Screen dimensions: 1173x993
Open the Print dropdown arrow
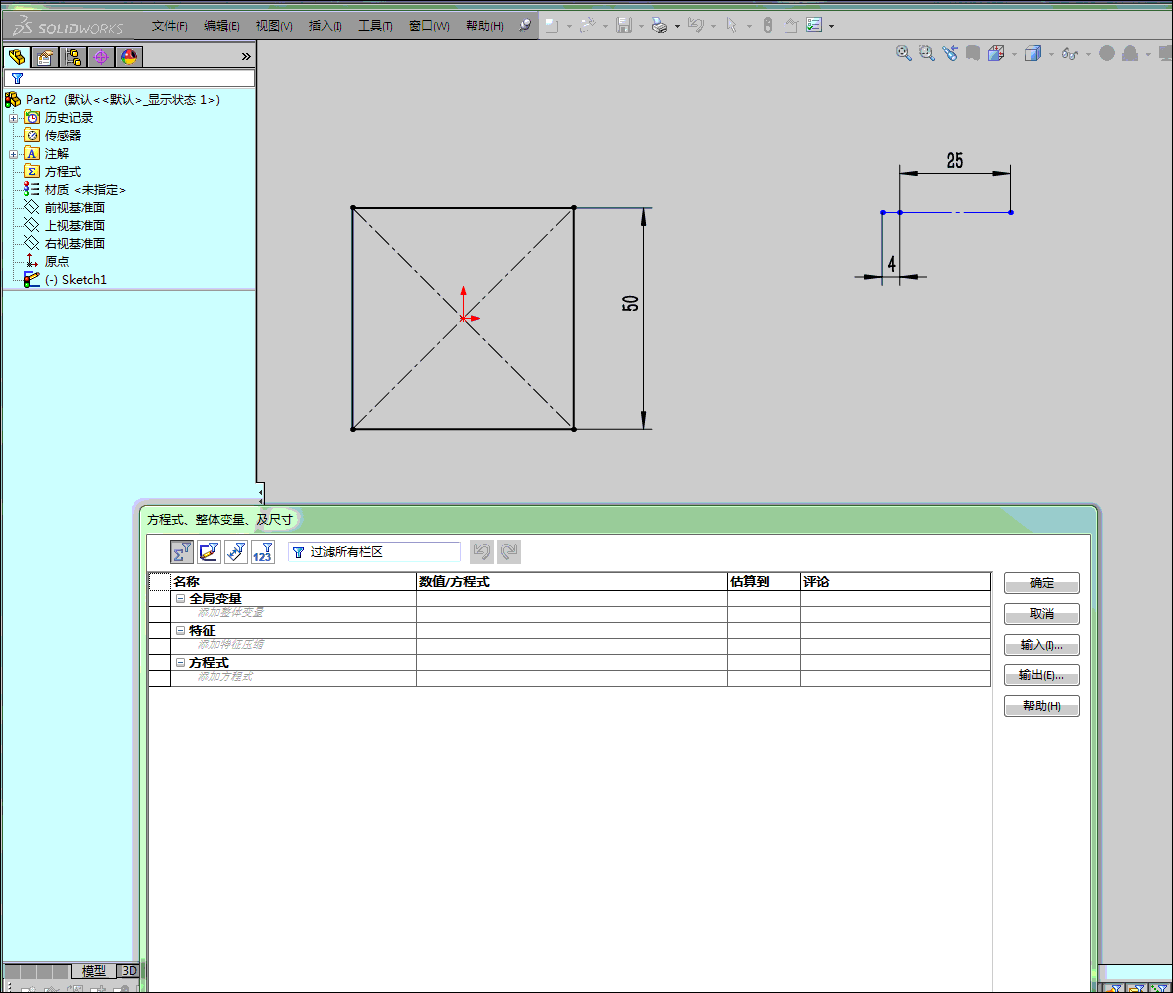click(677, 26)
